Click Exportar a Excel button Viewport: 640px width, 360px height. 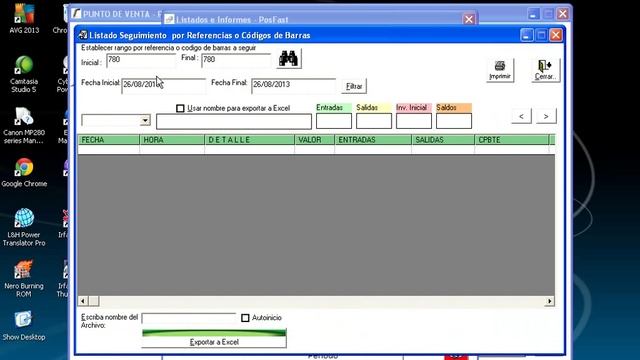click(214, 342)
